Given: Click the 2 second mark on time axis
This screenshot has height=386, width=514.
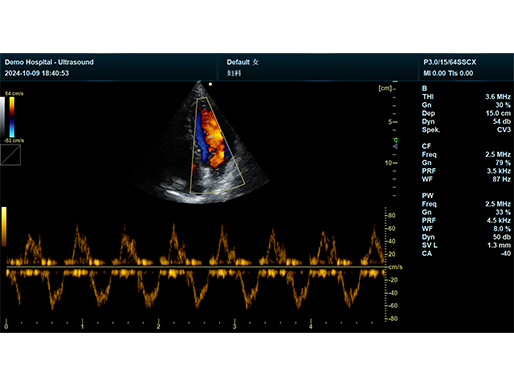Looking at the screenshot, I should coord(158,326).
